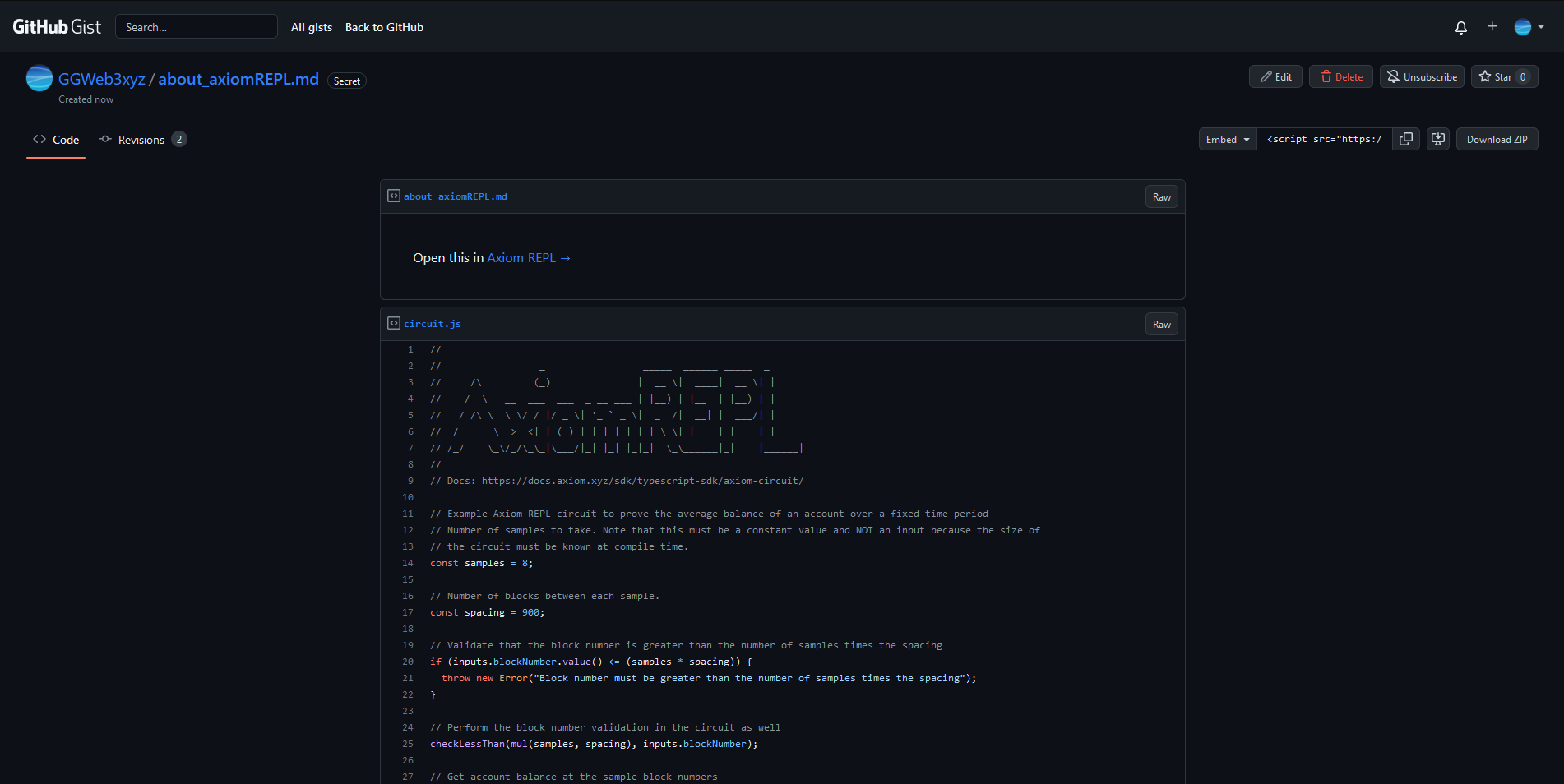Click the notifications bell icon
1564x784 pixels.
click(1460, 27)
